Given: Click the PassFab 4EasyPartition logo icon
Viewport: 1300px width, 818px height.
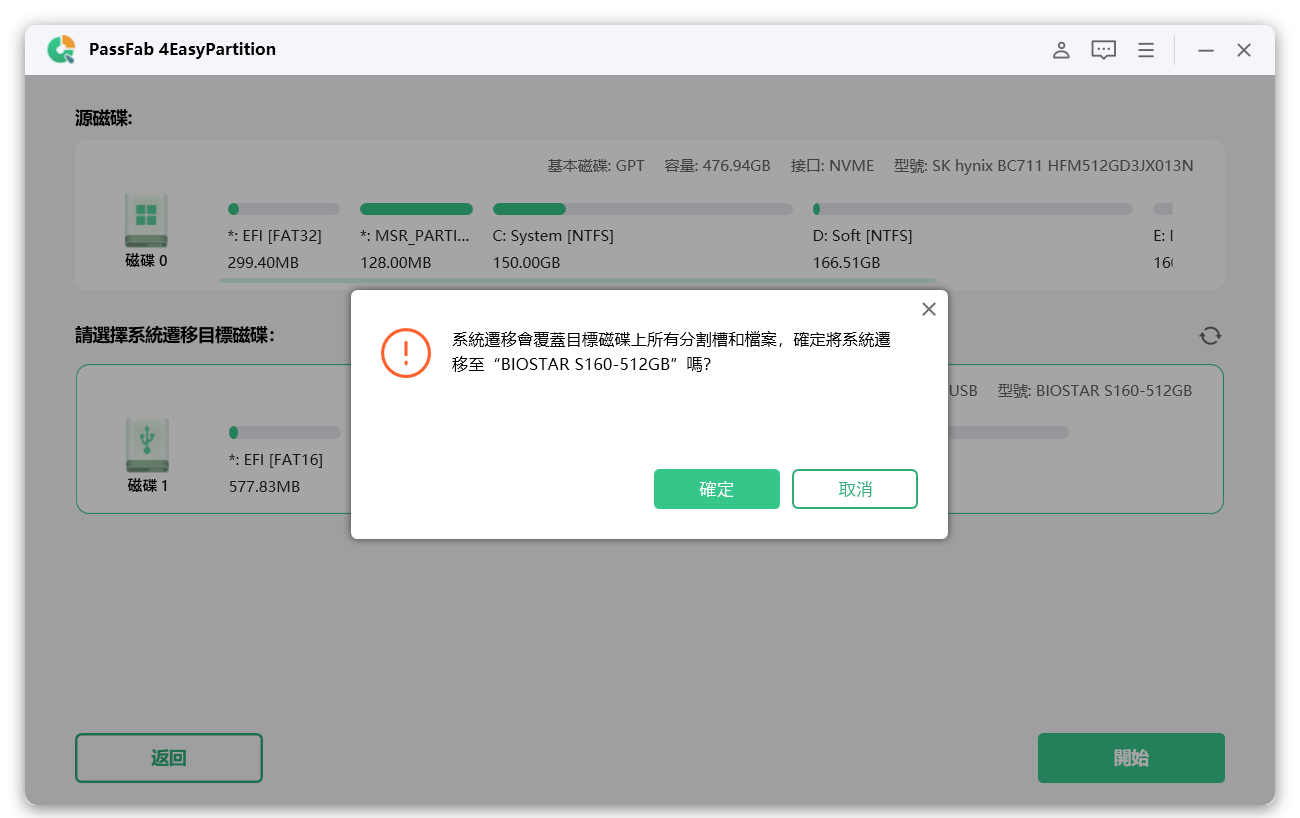Looking at the screenshot, I should [61, 50].
